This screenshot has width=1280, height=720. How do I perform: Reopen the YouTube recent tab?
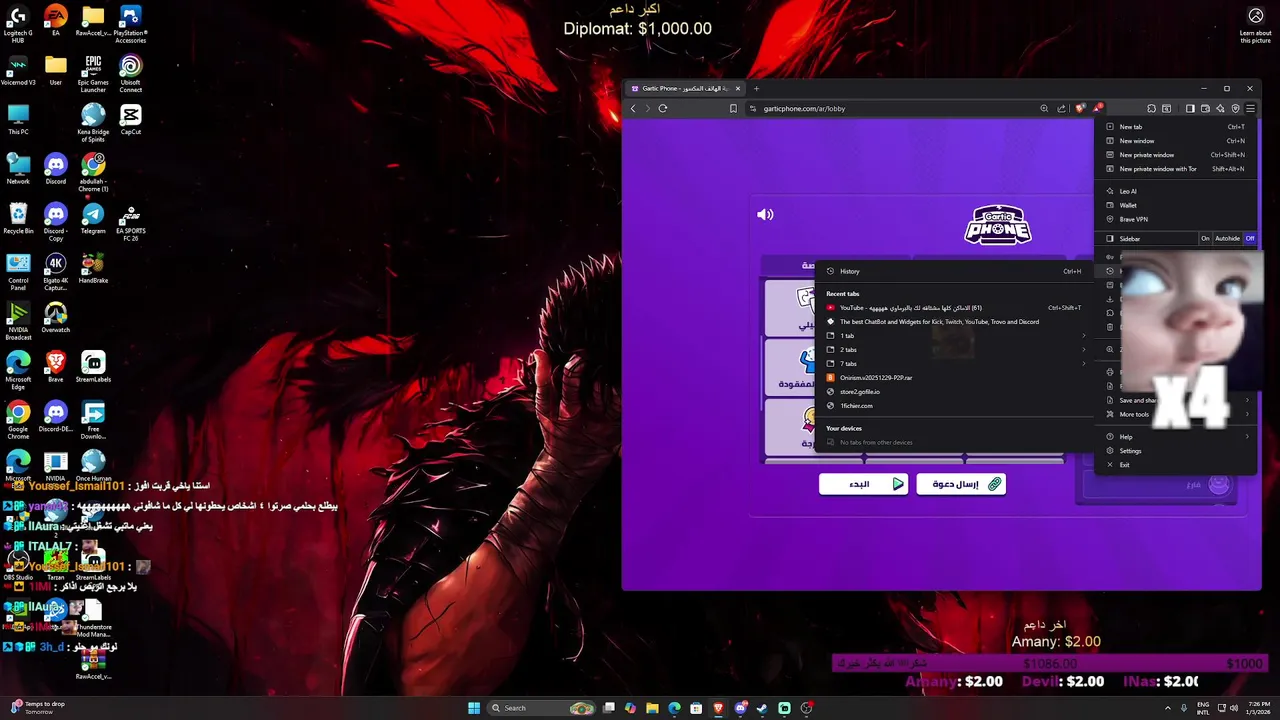pyautogui.click(x=955, y=308)
